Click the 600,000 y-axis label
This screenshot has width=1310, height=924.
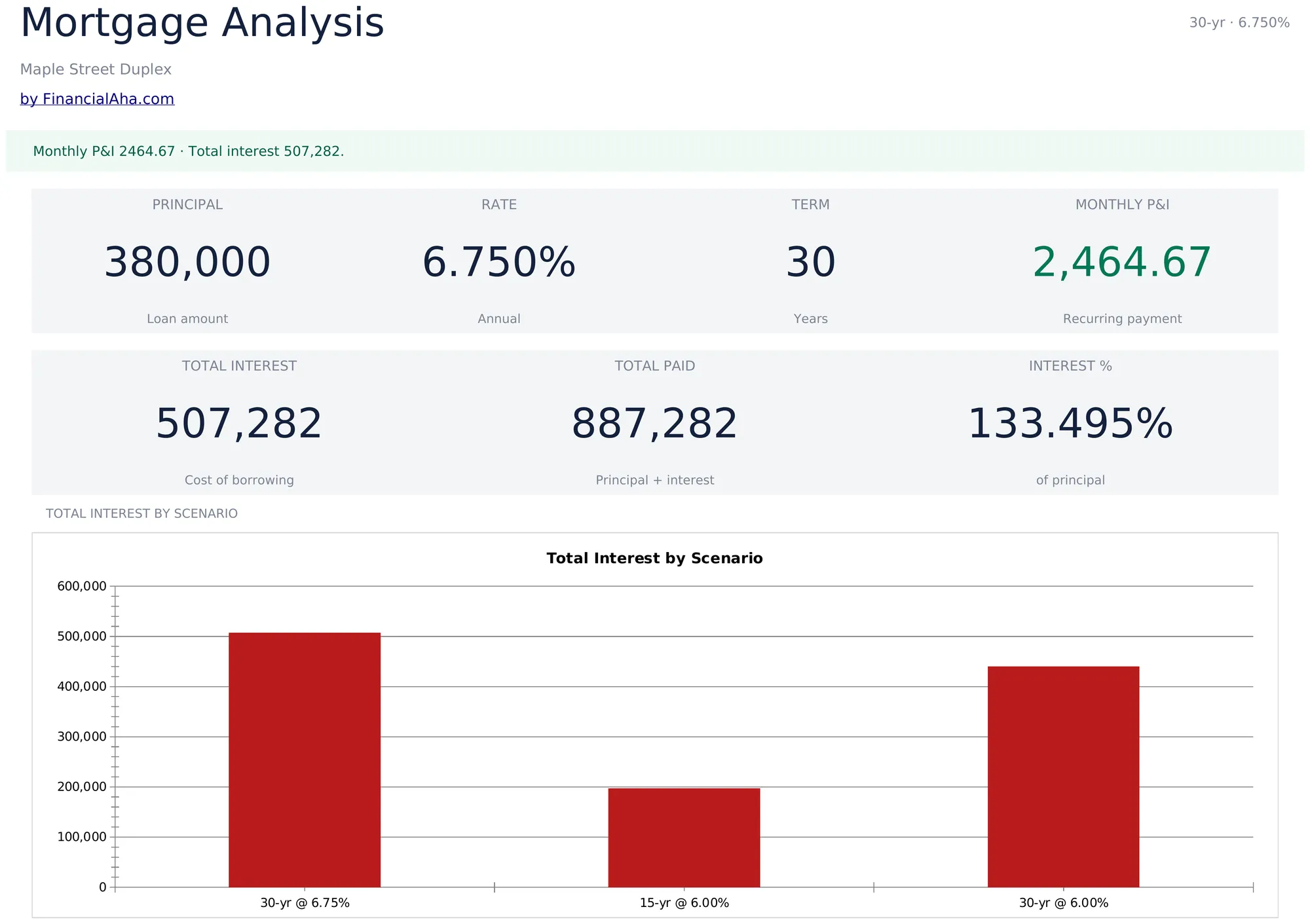click(82, 586)
